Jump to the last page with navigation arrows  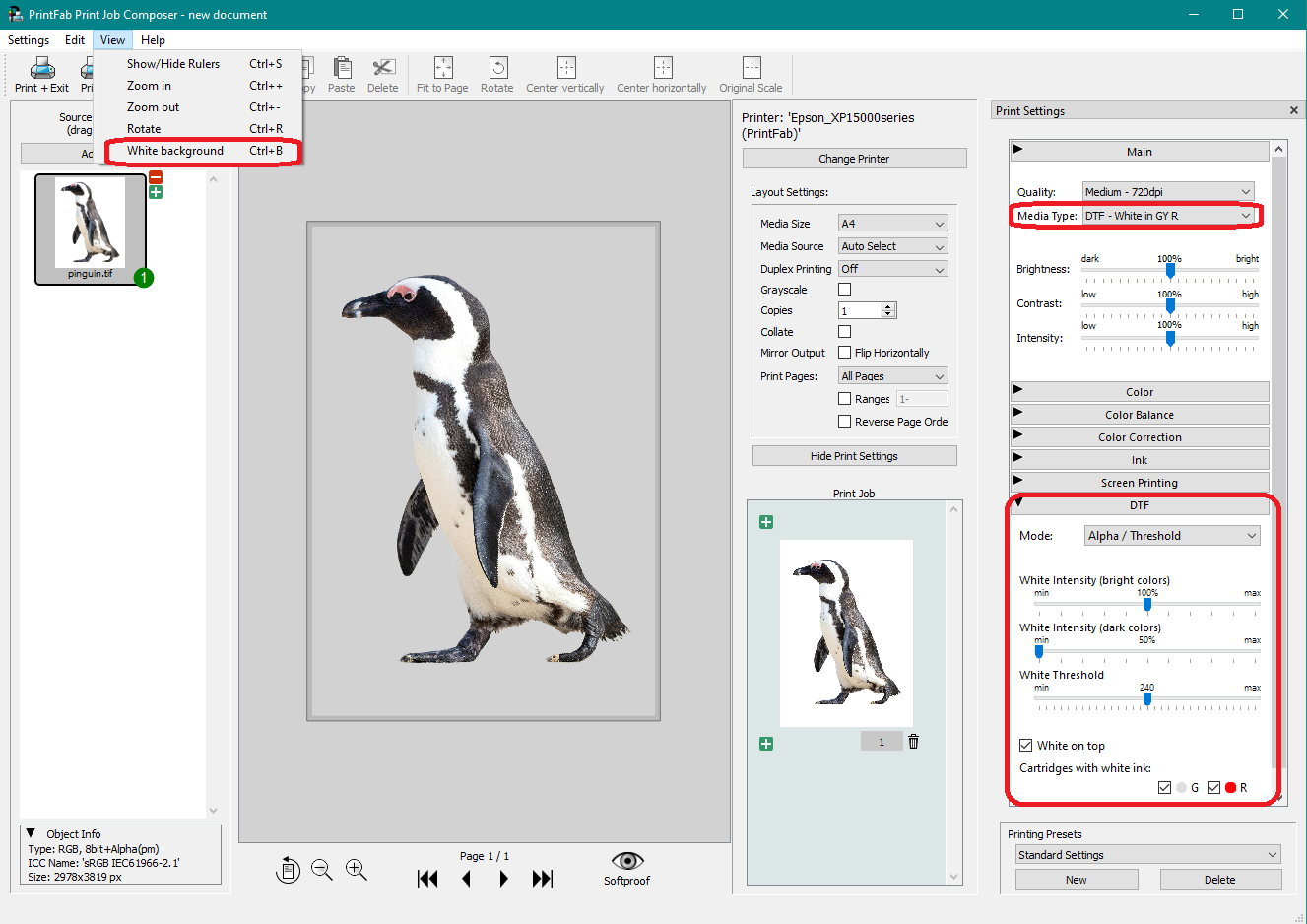(543, 878)
